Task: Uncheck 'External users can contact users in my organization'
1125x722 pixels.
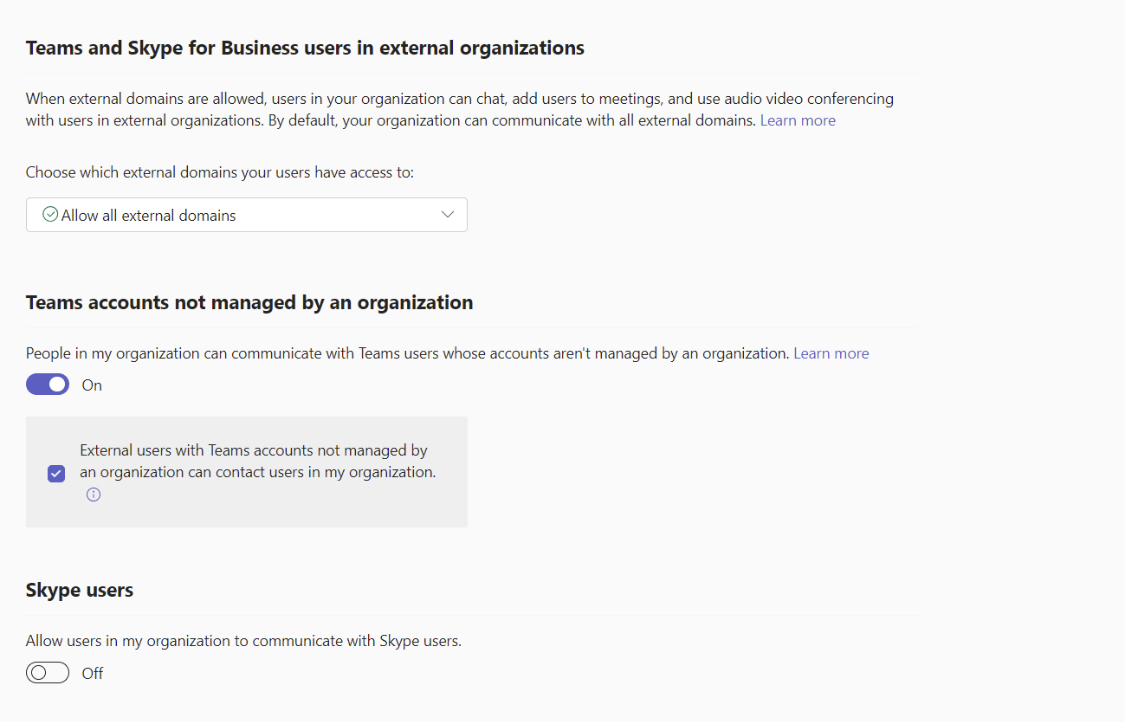Action: 56,472
